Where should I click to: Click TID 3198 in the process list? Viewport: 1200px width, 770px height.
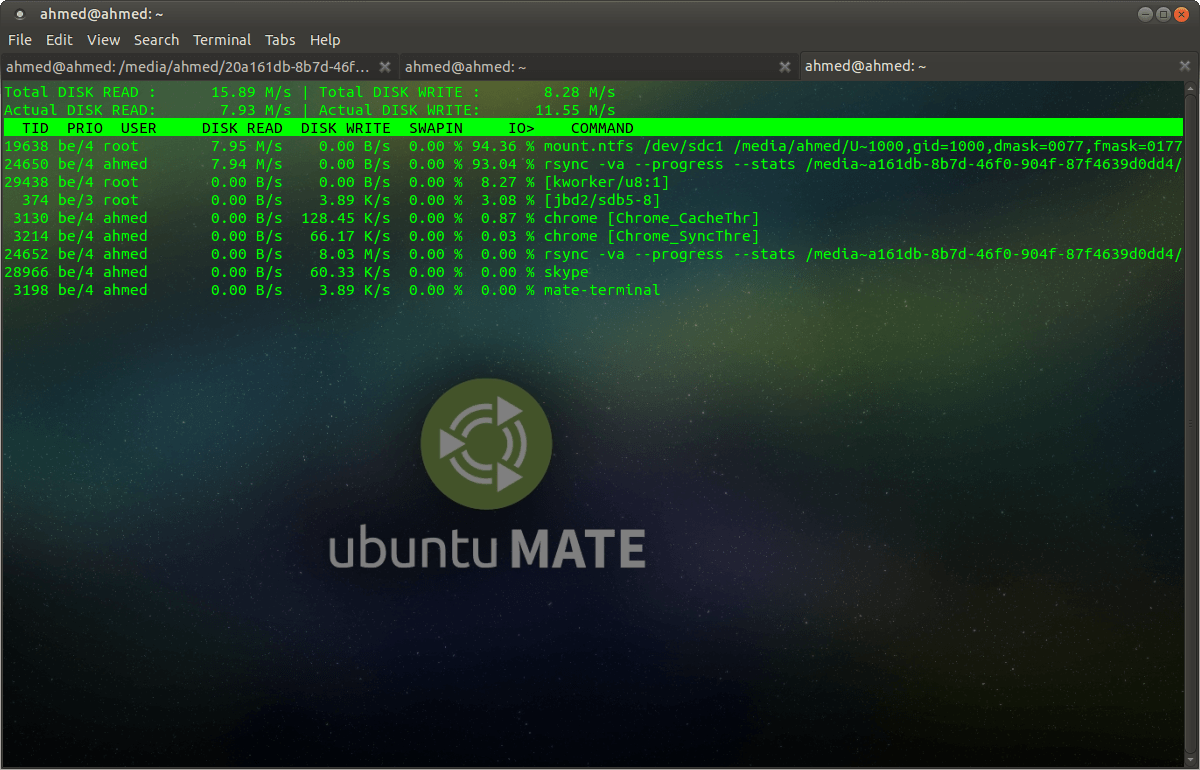(x=31, y=290)
